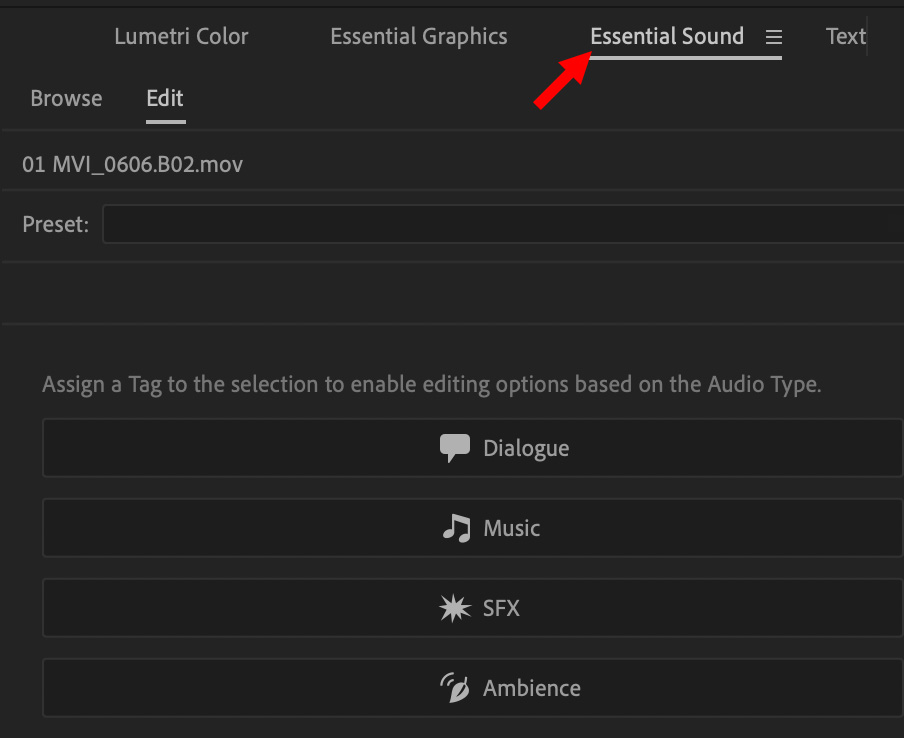Click the Preset label text

coord(56,224)
